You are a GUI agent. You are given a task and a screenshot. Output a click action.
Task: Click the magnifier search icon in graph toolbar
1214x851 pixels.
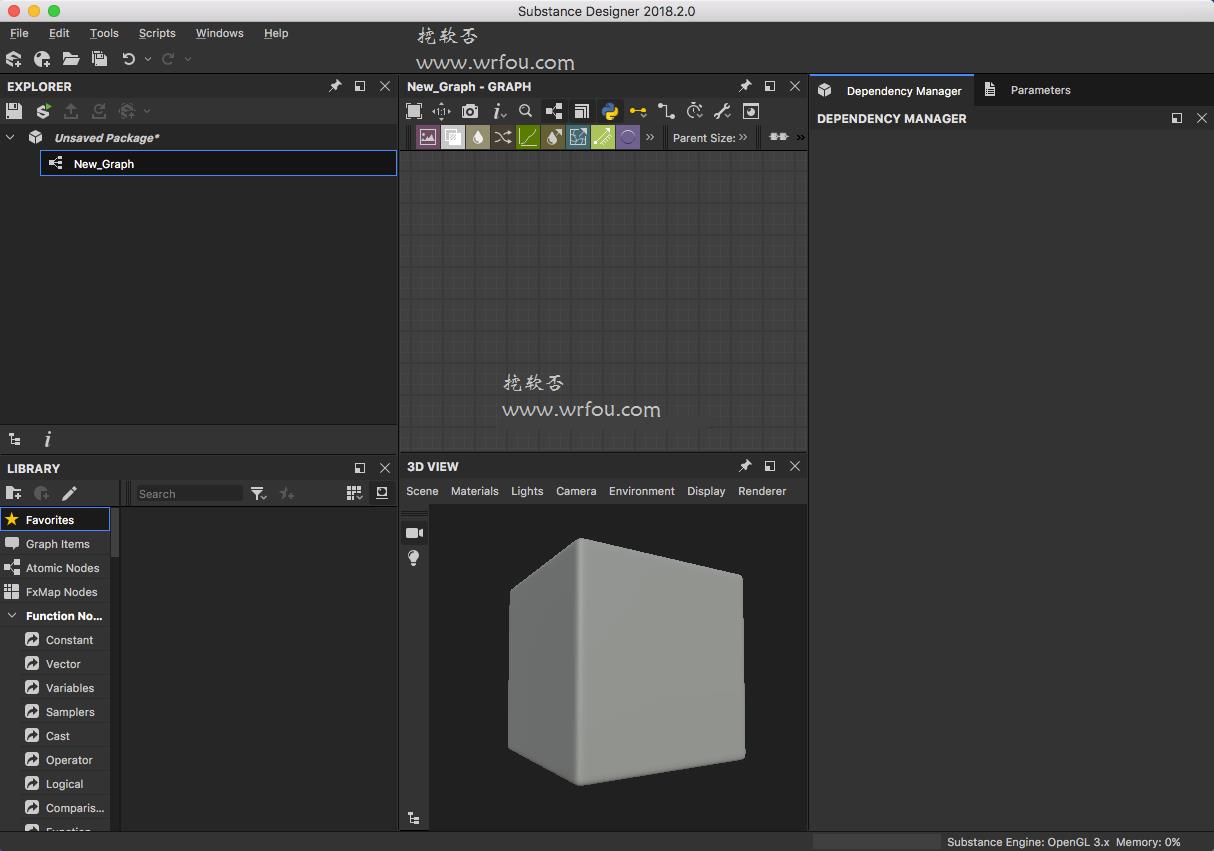pyautogui.click(x=525, y=111)
